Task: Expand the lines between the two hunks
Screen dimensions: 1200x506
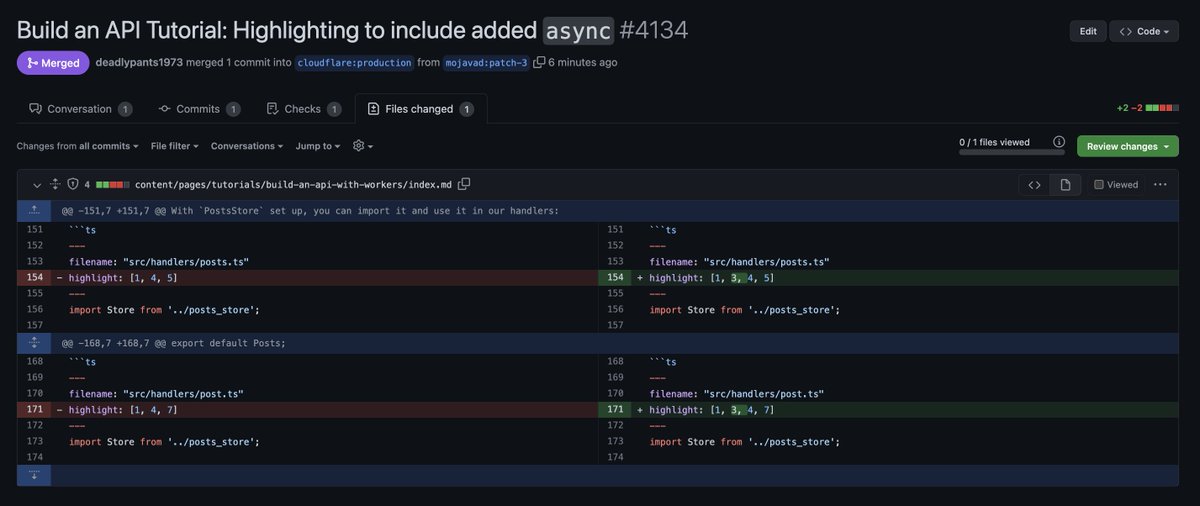Action: coord(34,343)
